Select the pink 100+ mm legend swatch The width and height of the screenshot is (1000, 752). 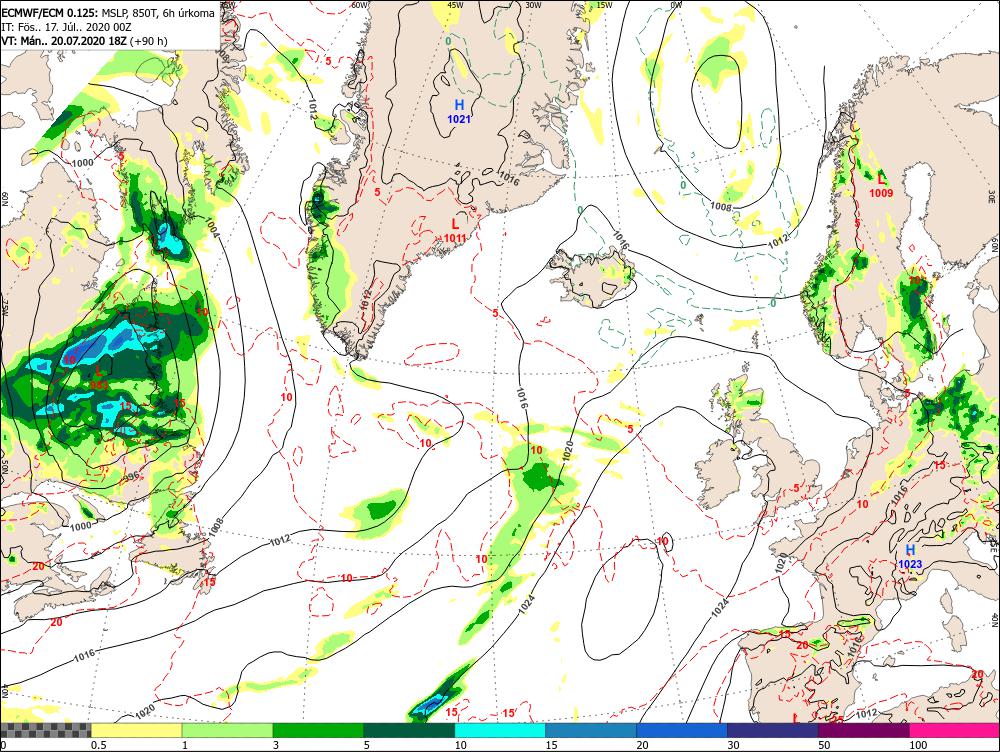954,730
